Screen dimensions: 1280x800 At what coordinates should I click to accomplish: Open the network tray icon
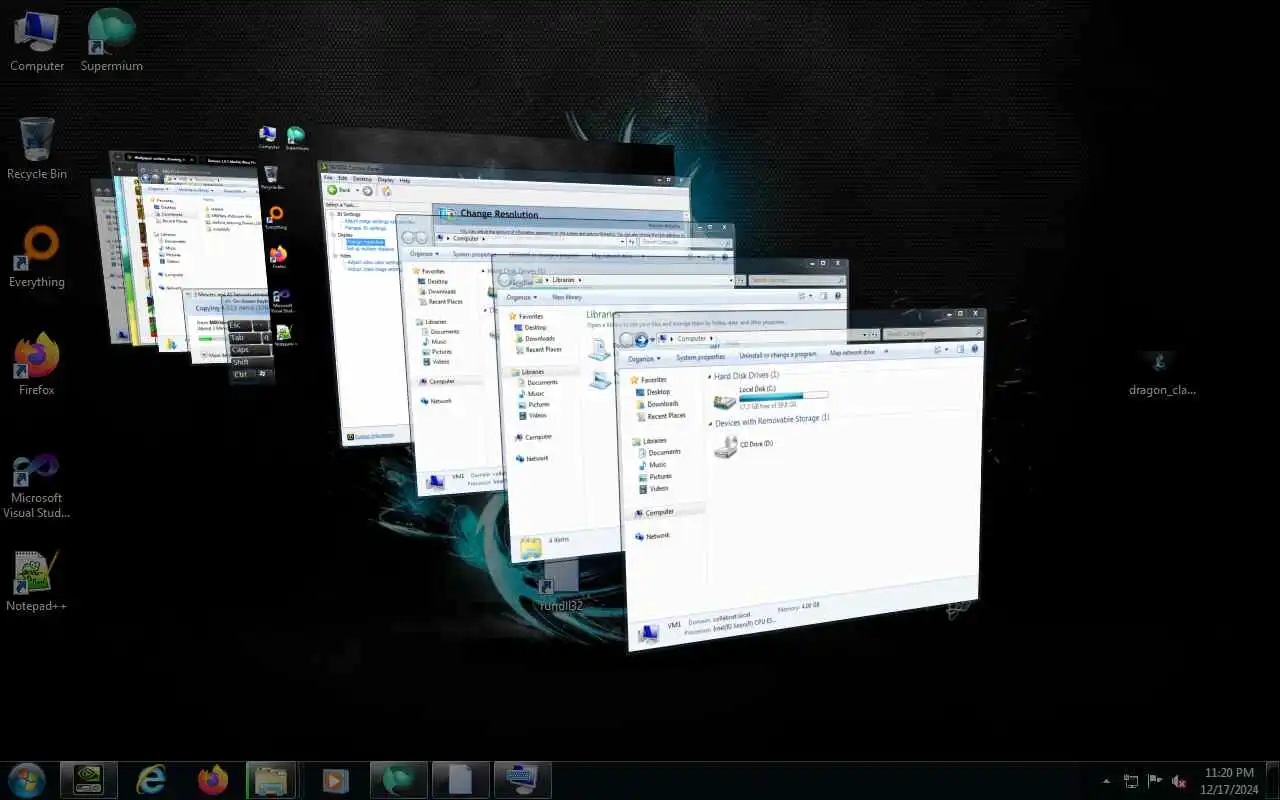point(1131,781)
